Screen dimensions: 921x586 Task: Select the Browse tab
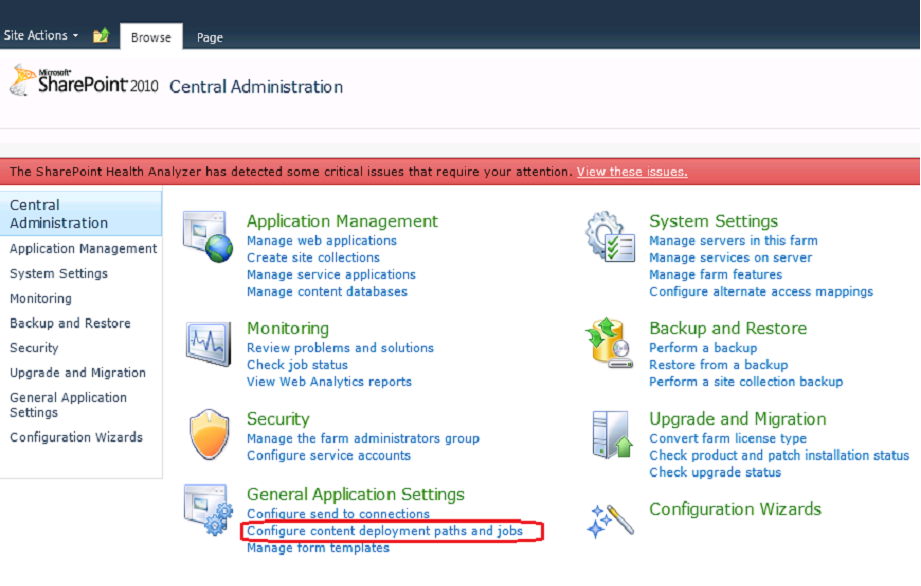(x=150, y=37)
